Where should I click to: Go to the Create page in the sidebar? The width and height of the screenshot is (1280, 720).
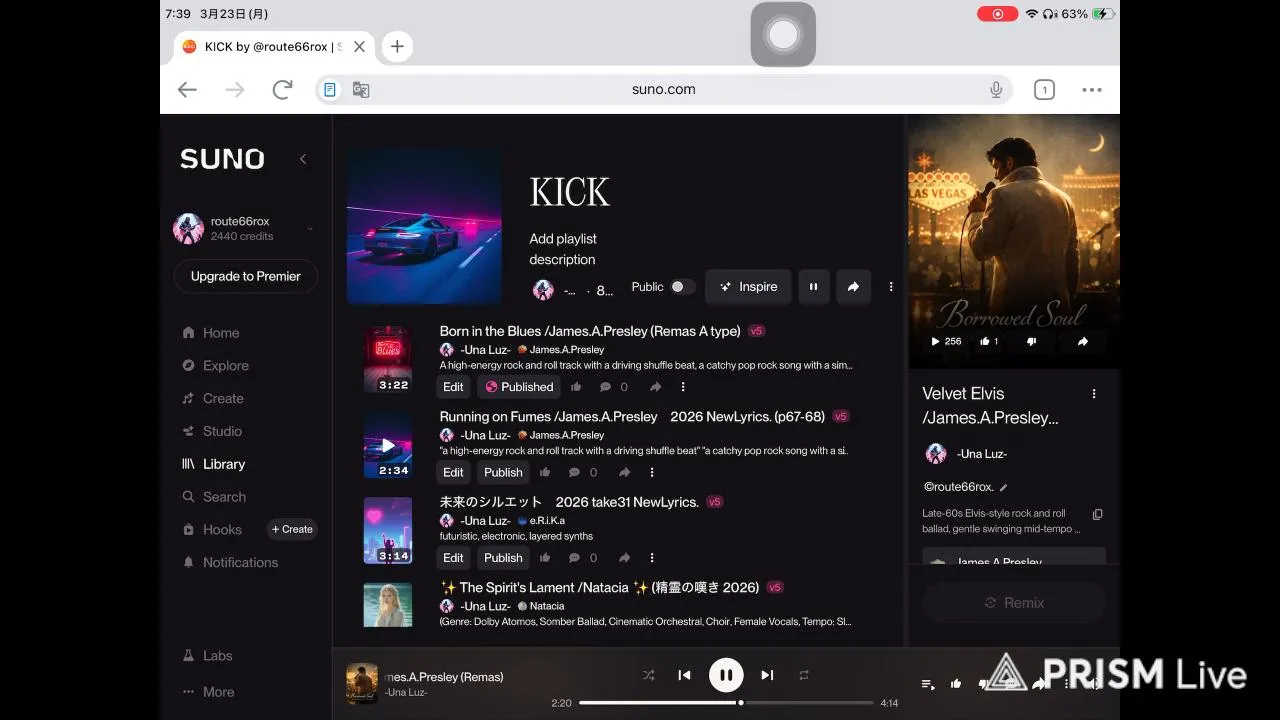[213, 398]
